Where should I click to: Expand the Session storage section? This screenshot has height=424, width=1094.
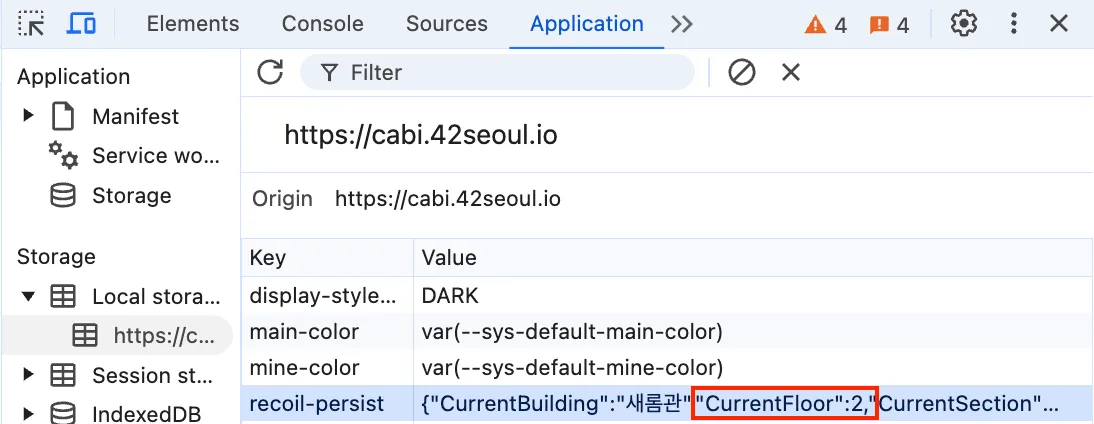pyautogui.click(x=28, y=374)
